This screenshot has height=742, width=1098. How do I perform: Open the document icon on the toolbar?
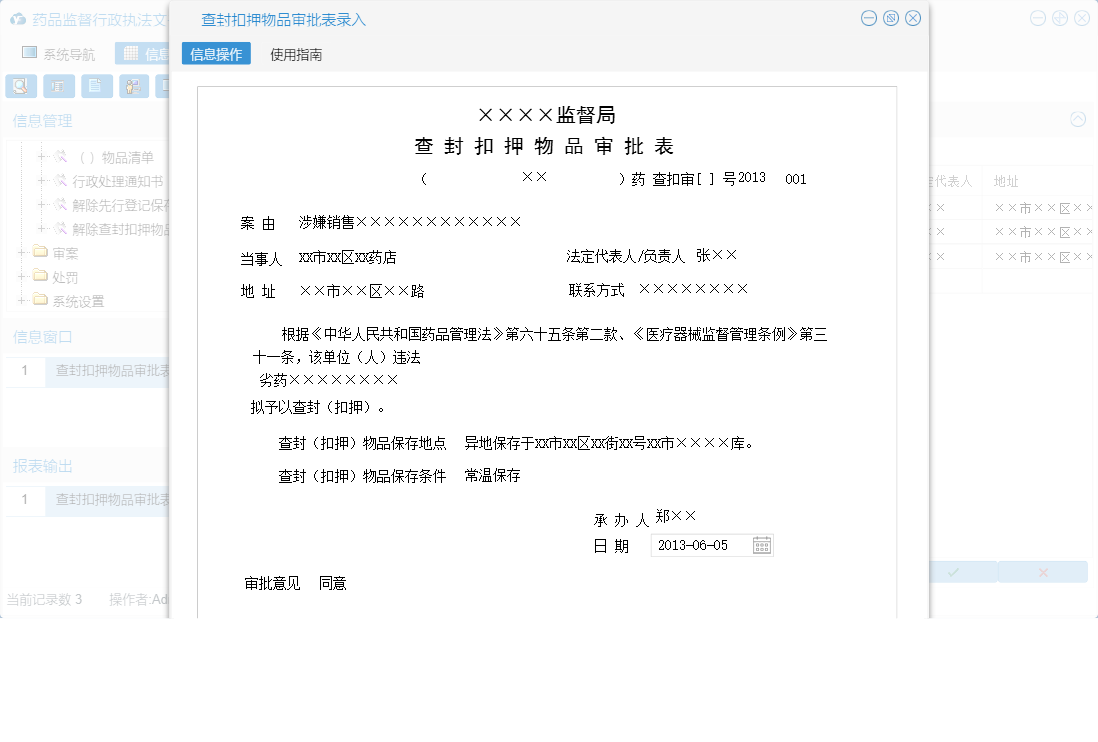[96, 86]
